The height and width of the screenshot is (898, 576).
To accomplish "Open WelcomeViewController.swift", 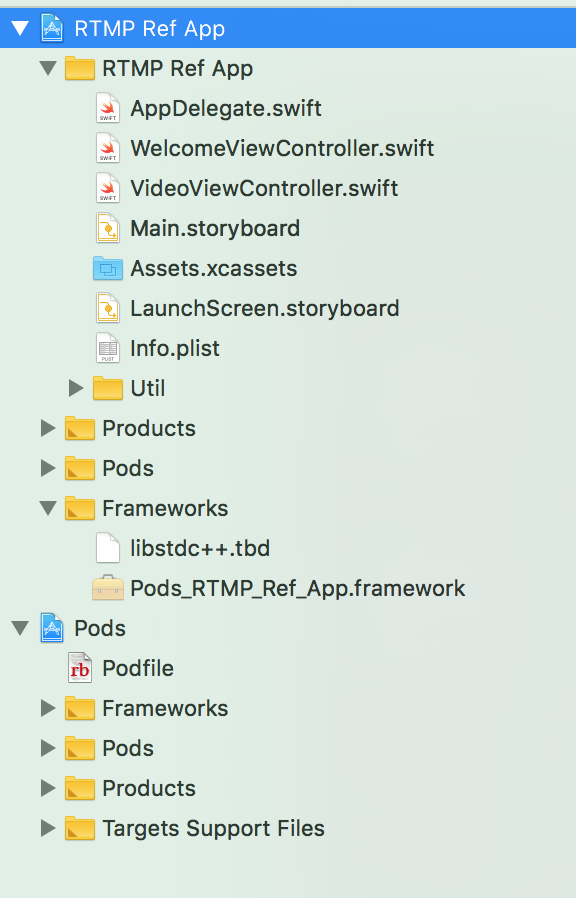I will click(x=282, y=148).
